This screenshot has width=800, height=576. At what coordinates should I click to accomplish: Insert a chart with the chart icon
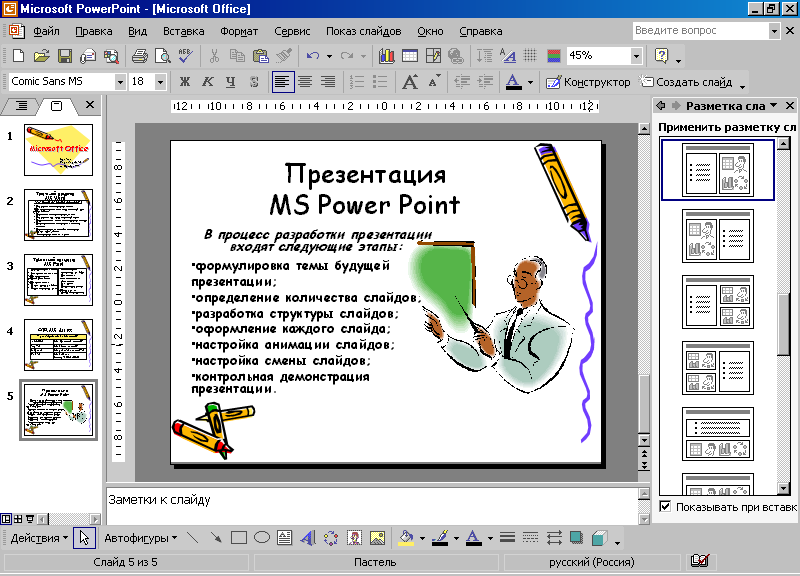tap(386, 56)
